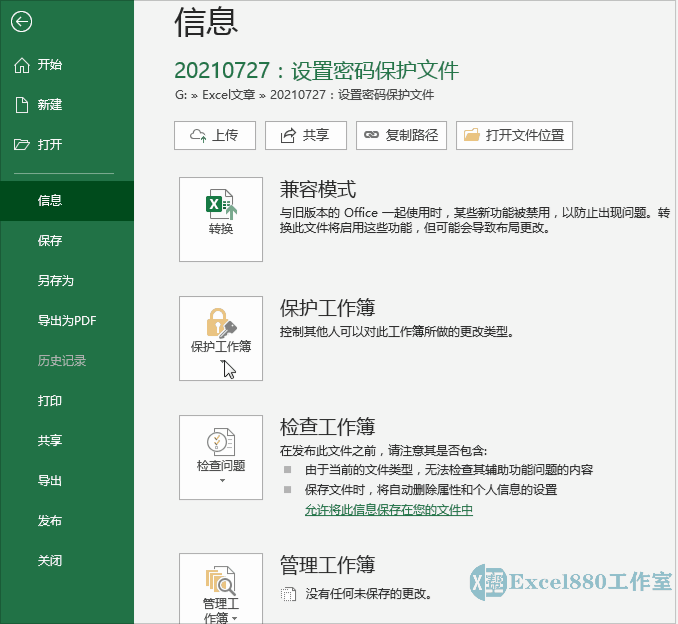
Task: Click the file path text under the title
Action: pos(304,95)
